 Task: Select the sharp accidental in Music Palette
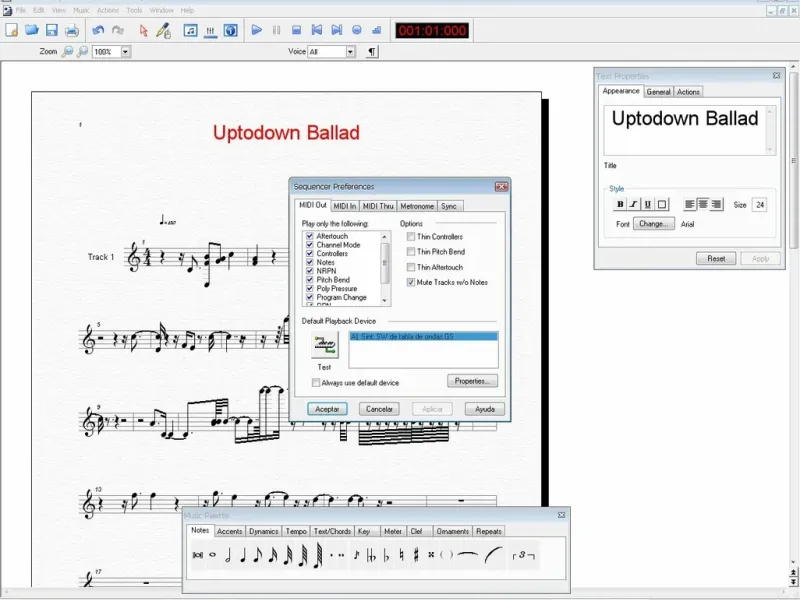[416, 555]
